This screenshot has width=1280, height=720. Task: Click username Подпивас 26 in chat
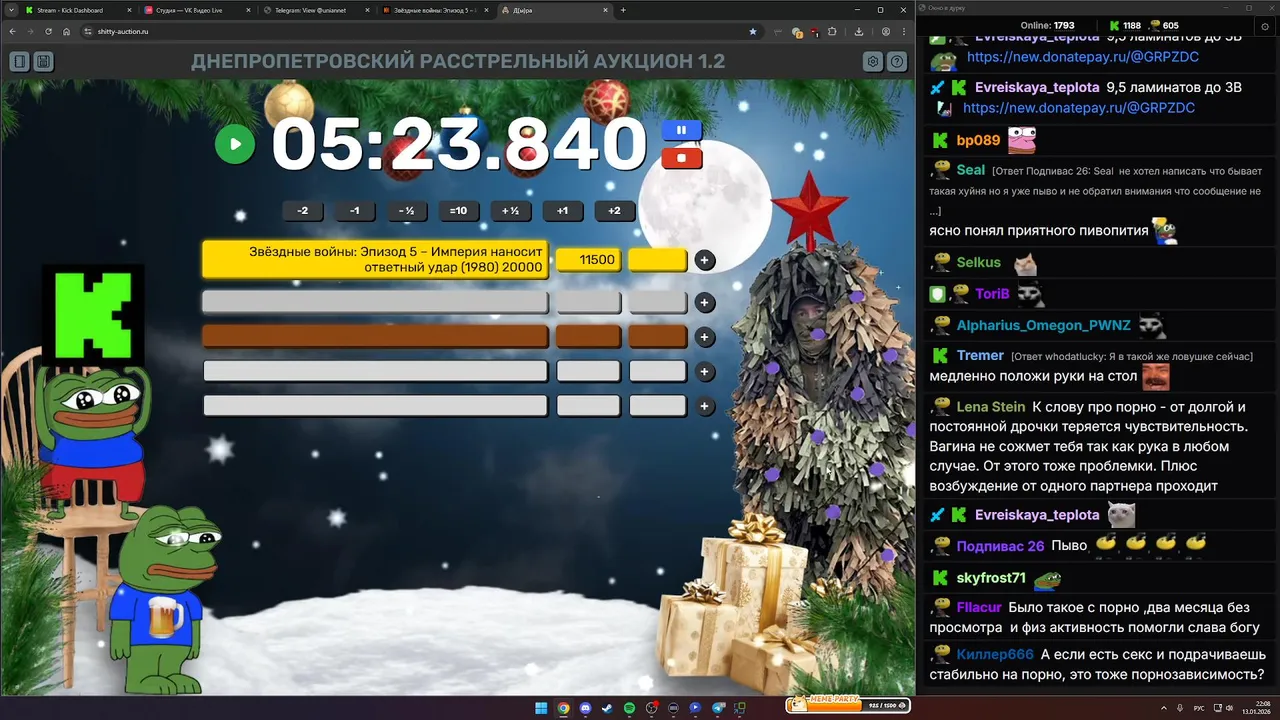1000,546
